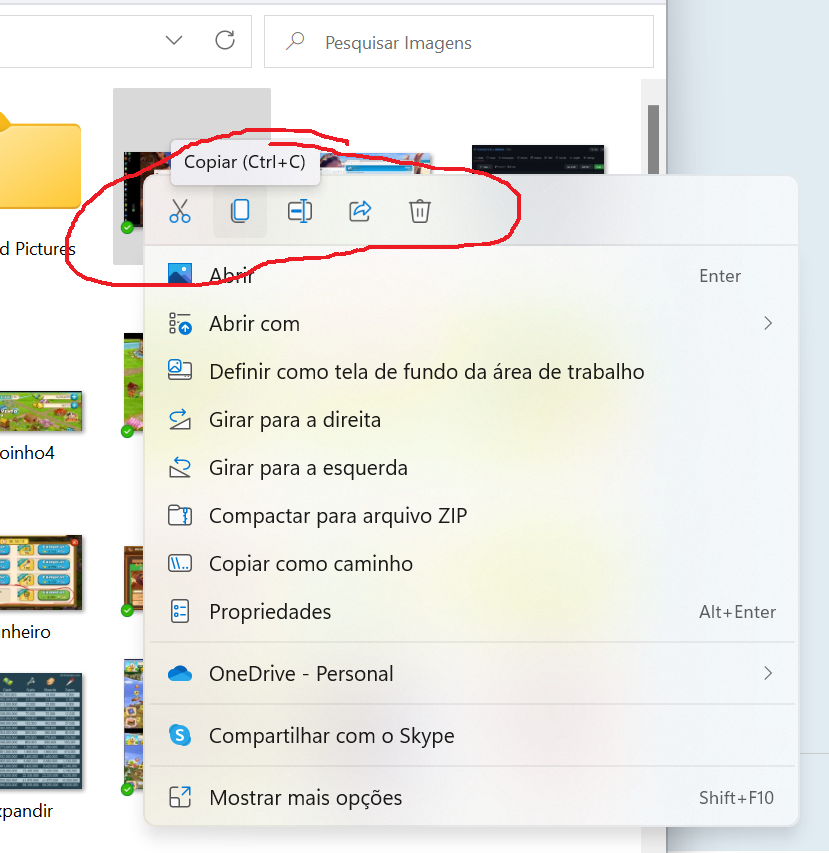The width and height of the screenshot is (829, 853).
Task: Open Propriedades from the menu
Action: [270, 612]
